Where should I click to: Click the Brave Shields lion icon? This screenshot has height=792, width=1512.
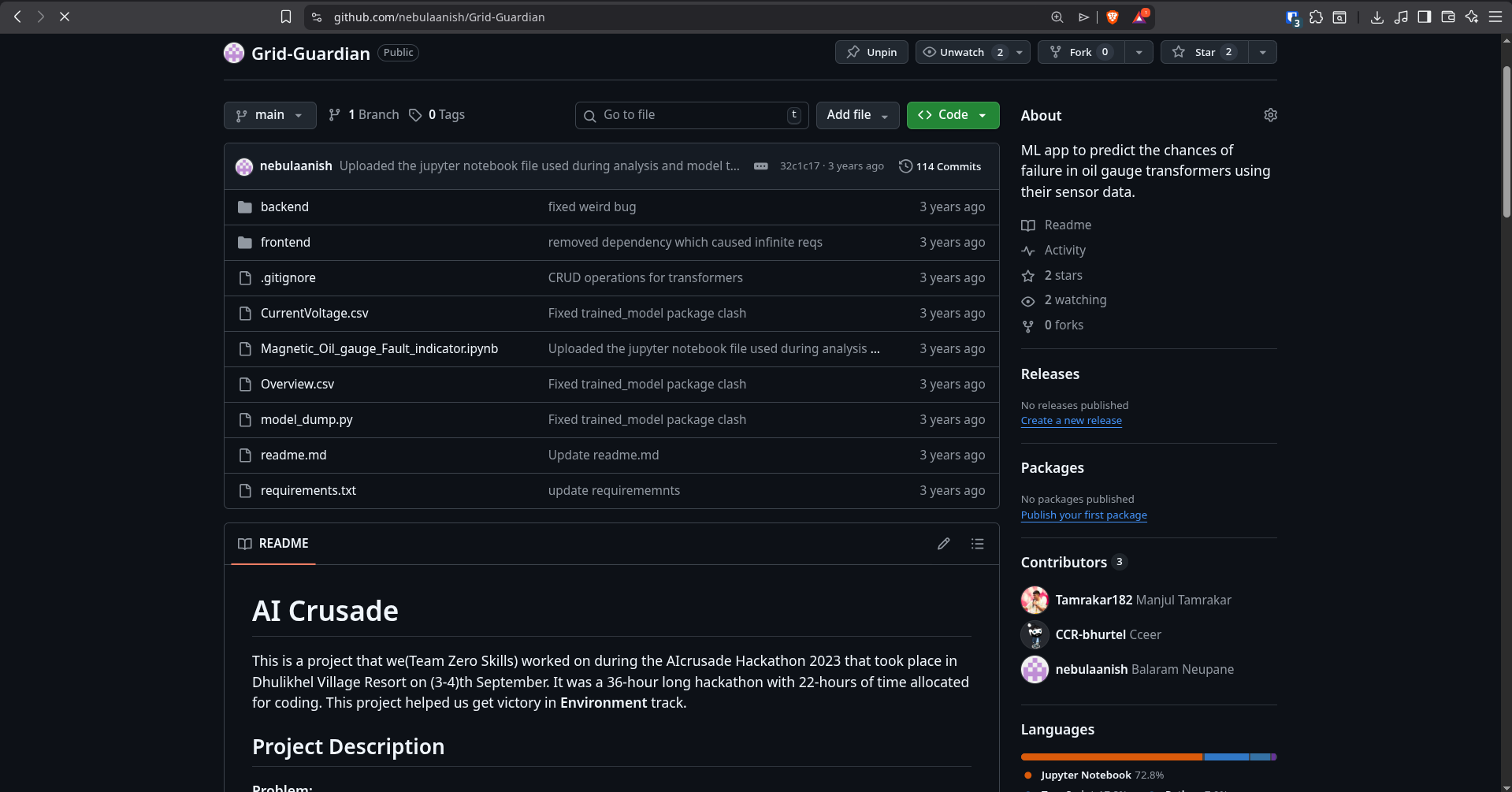point(1113,17)
